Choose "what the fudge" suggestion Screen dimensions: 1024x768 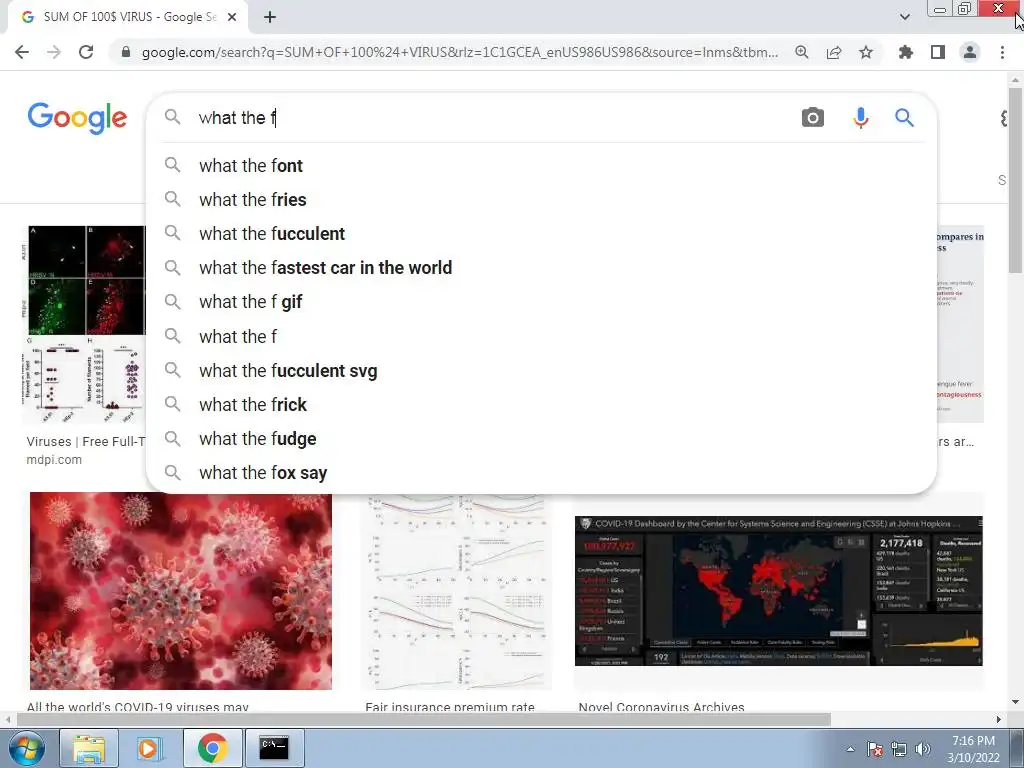pyautogui.click(x=541, y=438)
